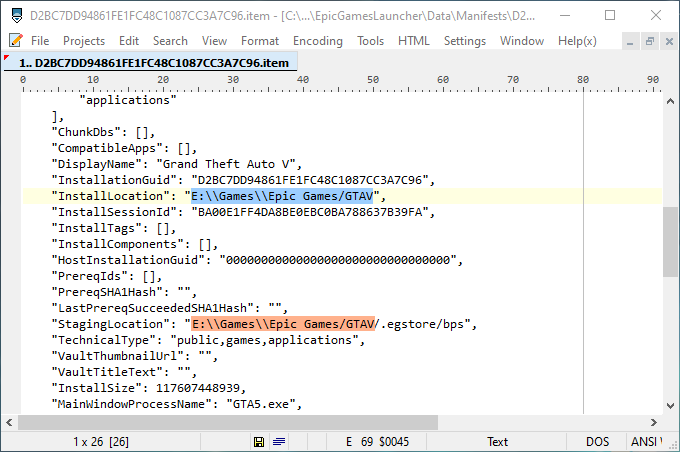The width and height of the screenshot is (680, 452).
Task: Open the Search menu
Action: pos(170,41)
